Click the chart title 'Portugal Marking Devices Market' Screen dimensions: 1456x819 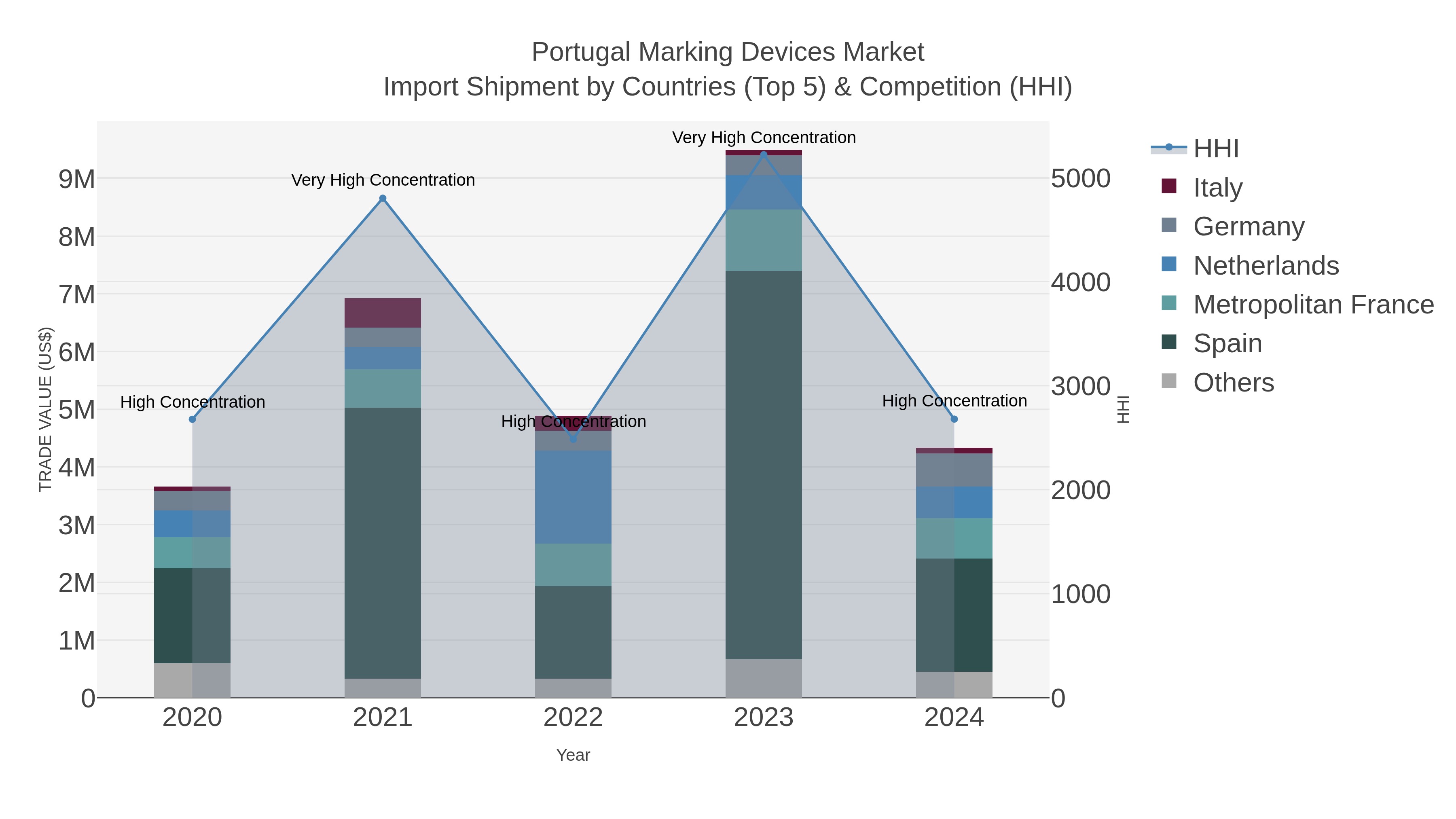pos(728,52)
